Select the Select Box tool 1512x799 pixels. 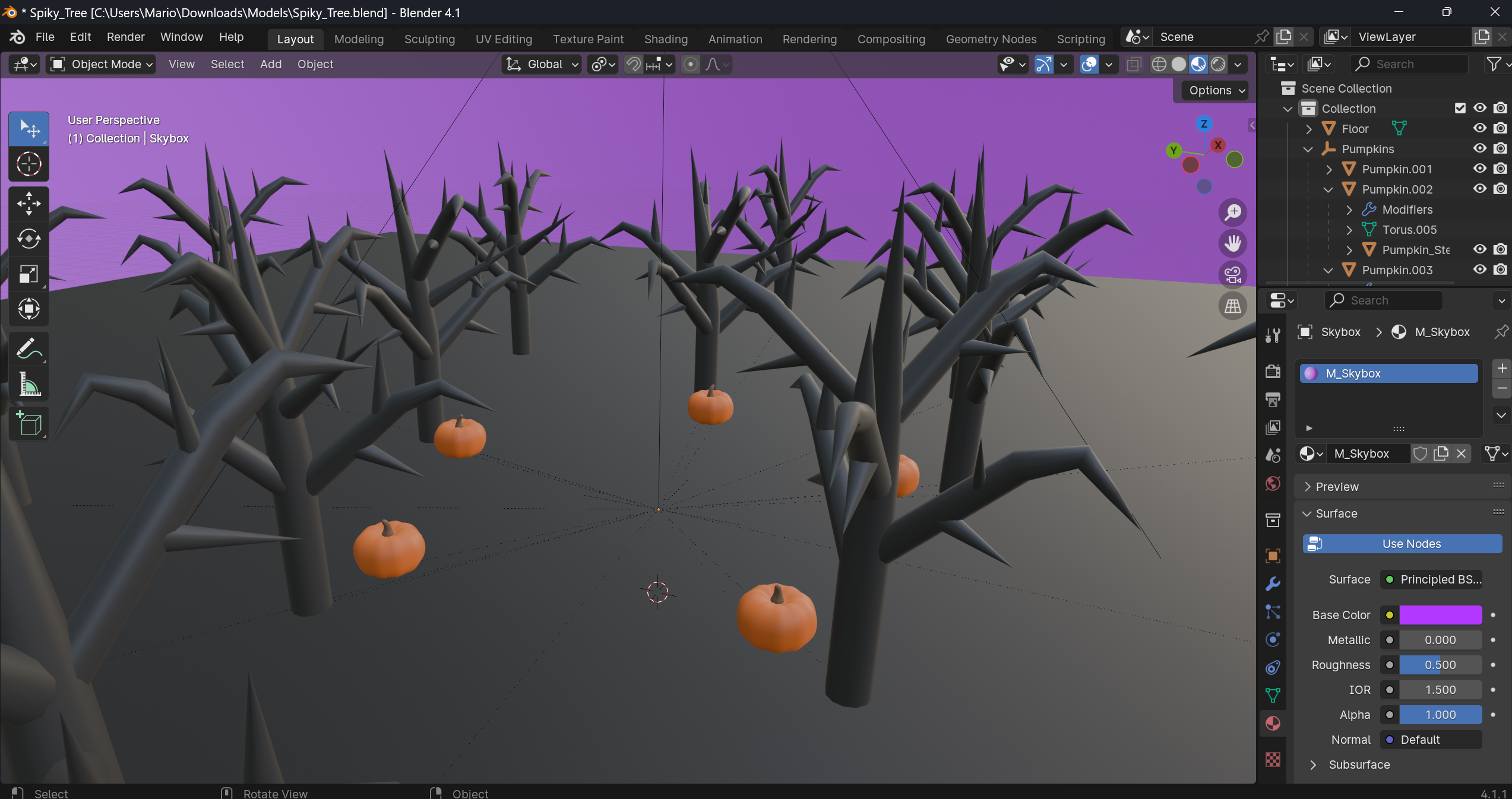(x=29, y=129)
